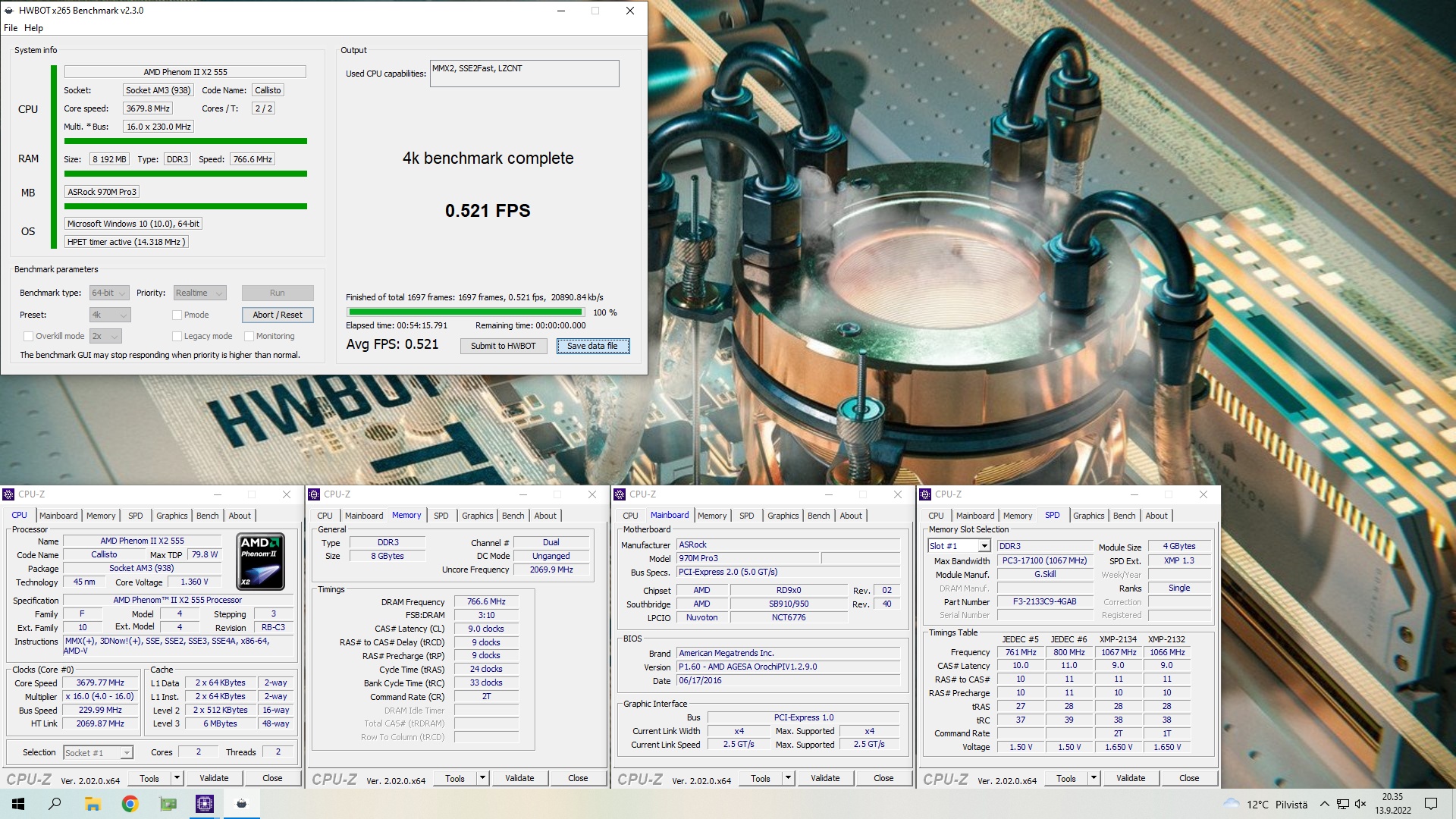This screenshot has width=1456, height=819.
Task: Open the File menu in HWBOT
Action: pos(11,28)
